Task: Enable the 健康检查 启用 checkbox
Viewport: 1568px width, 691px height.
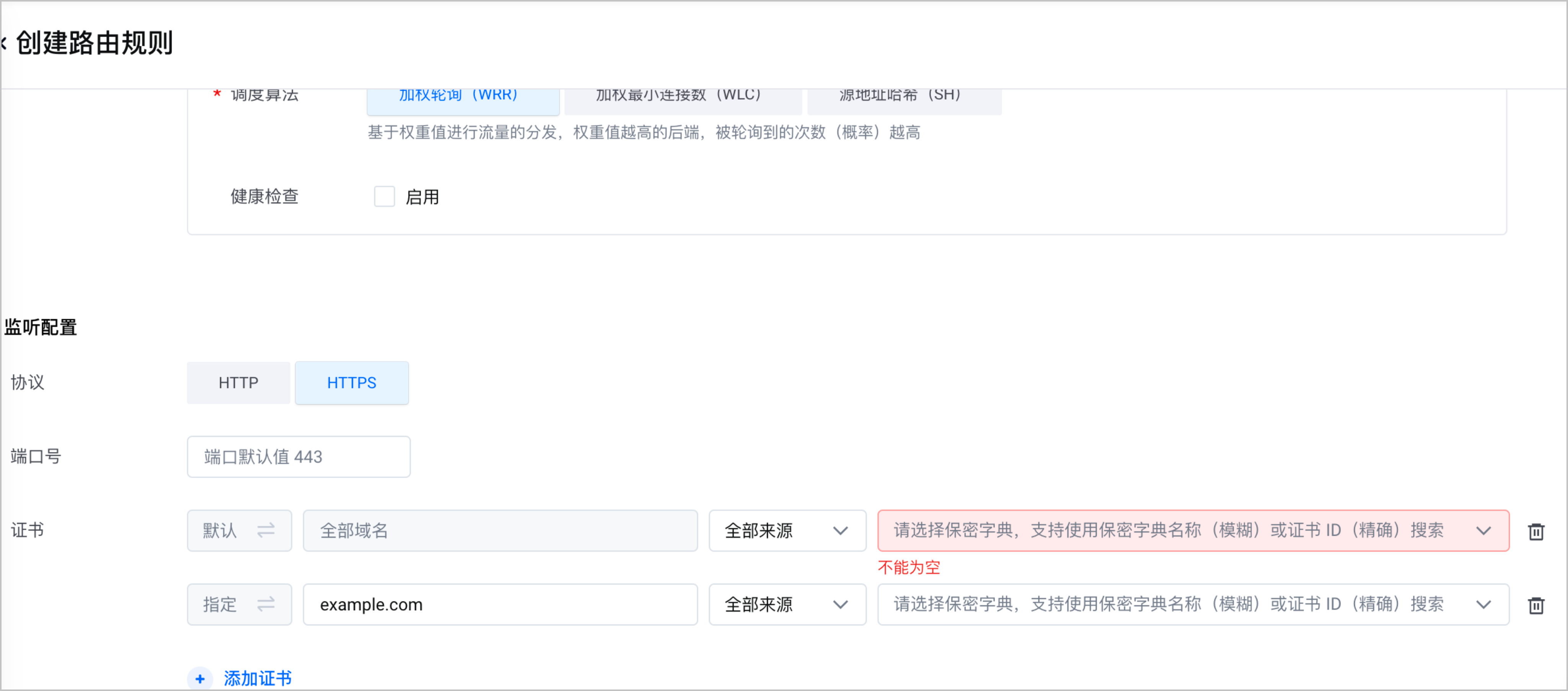Action: [x=384, y=196]
